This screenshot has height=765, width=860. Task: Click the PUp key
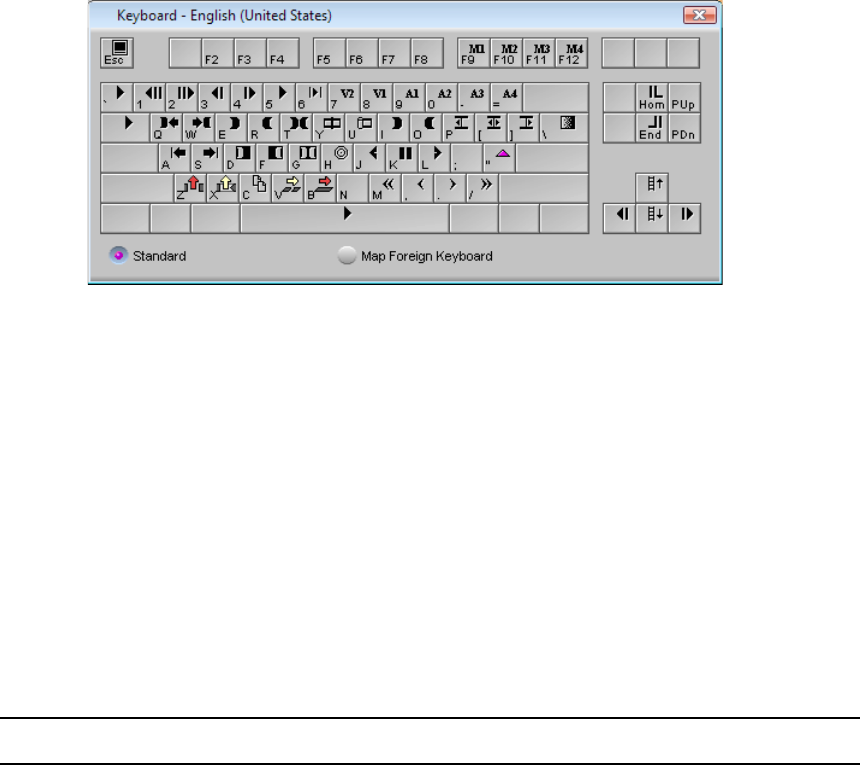[x=684, y=97]
